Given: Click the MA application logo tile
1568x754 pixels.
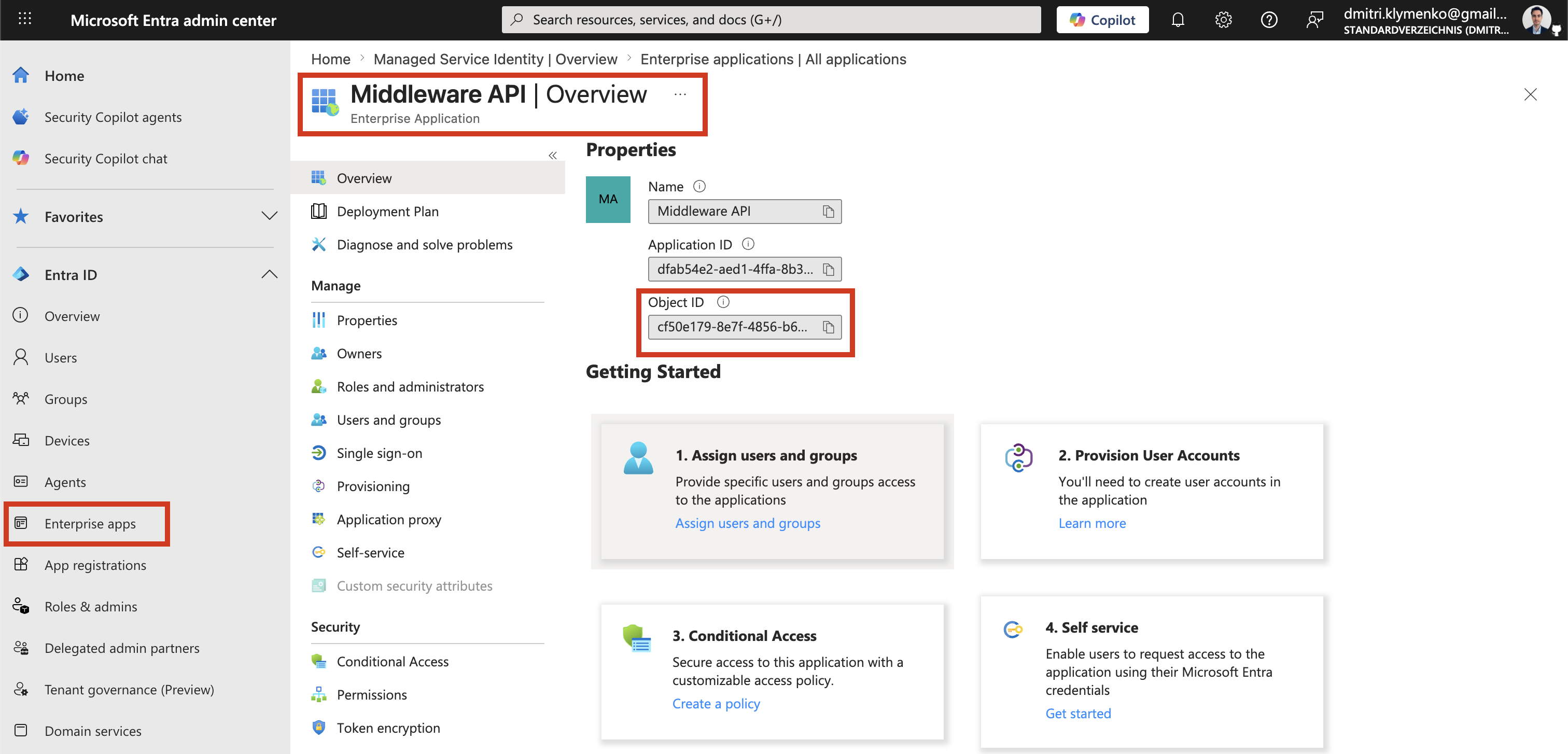Looking at the screenshot, I should click(x=608, y=199).
